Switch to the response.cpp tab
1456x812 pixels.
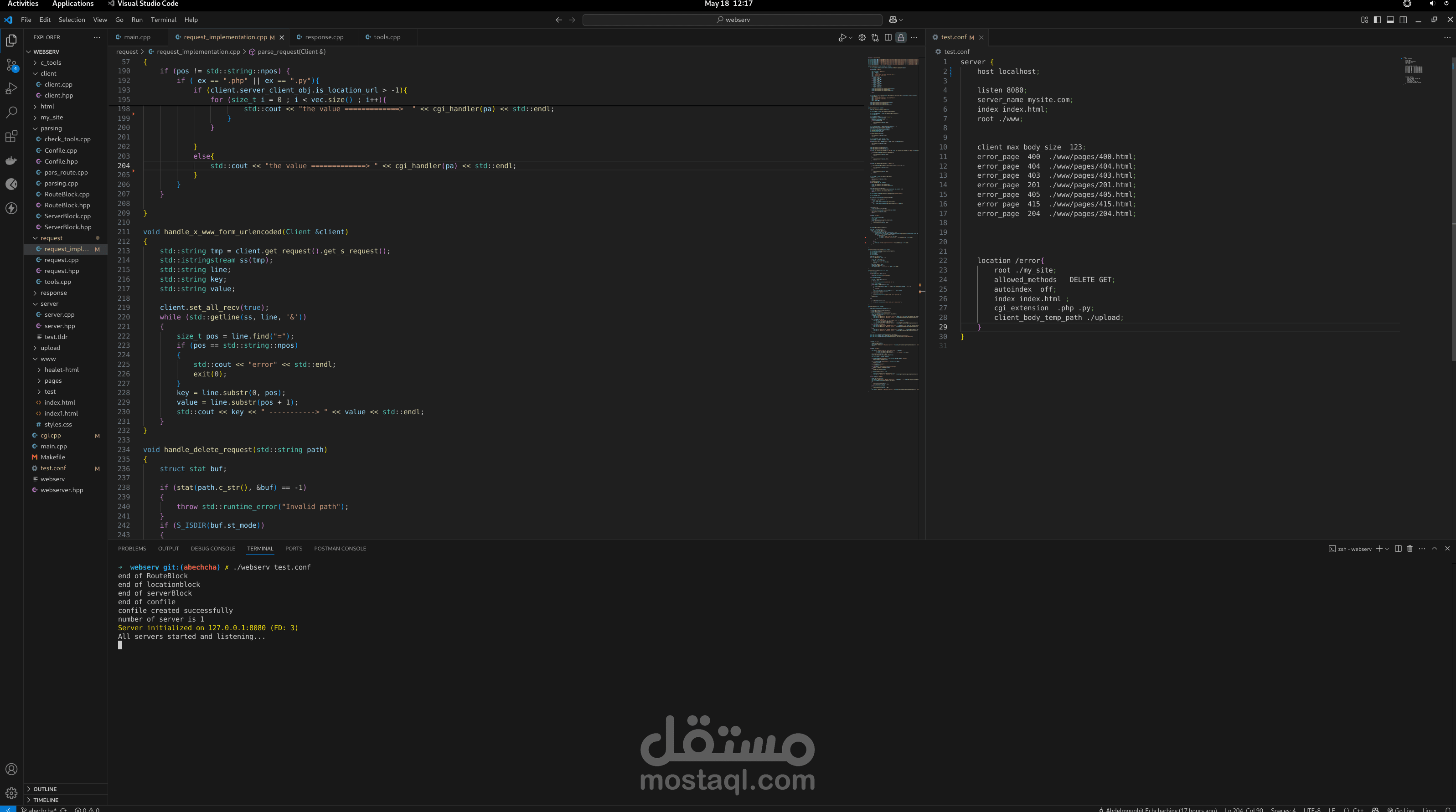click(324, 37)
